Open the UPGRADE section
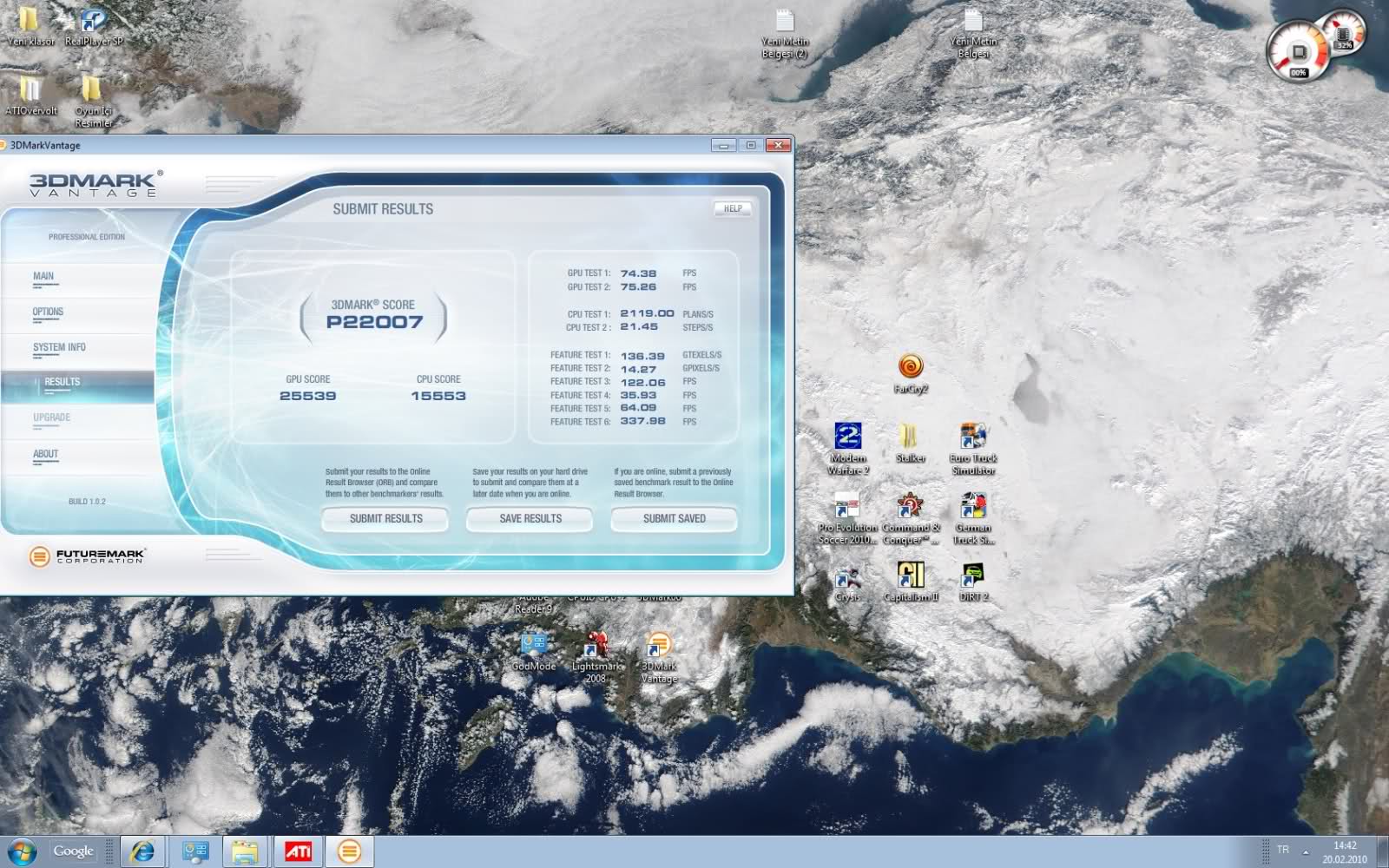Image resolution: width=1389 pixels, height=868 pixels. pos(52,418)
